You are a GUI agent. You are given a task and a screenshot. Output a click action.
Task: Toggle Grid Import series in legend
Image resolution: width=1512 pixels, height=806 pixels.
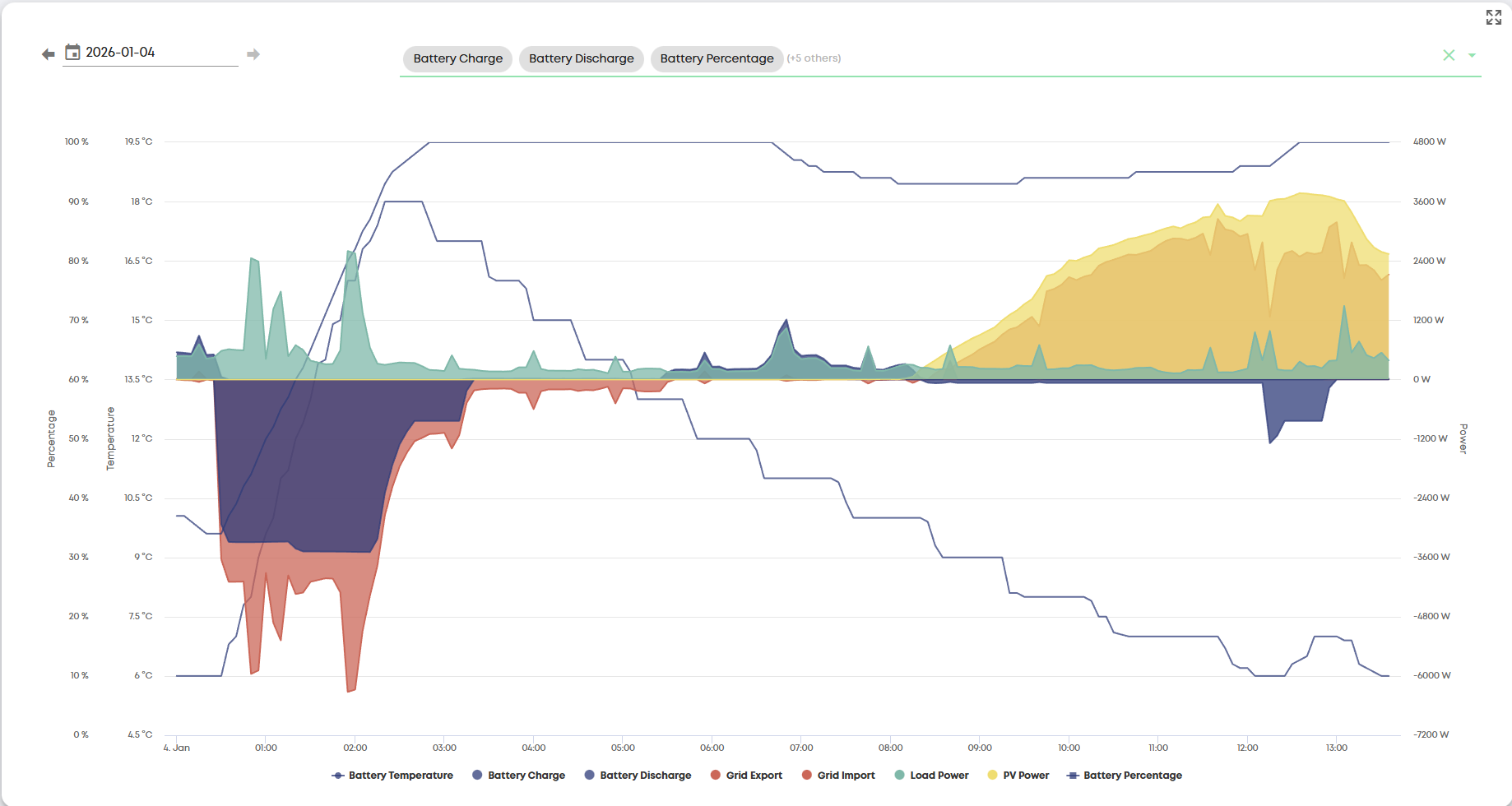838,776
